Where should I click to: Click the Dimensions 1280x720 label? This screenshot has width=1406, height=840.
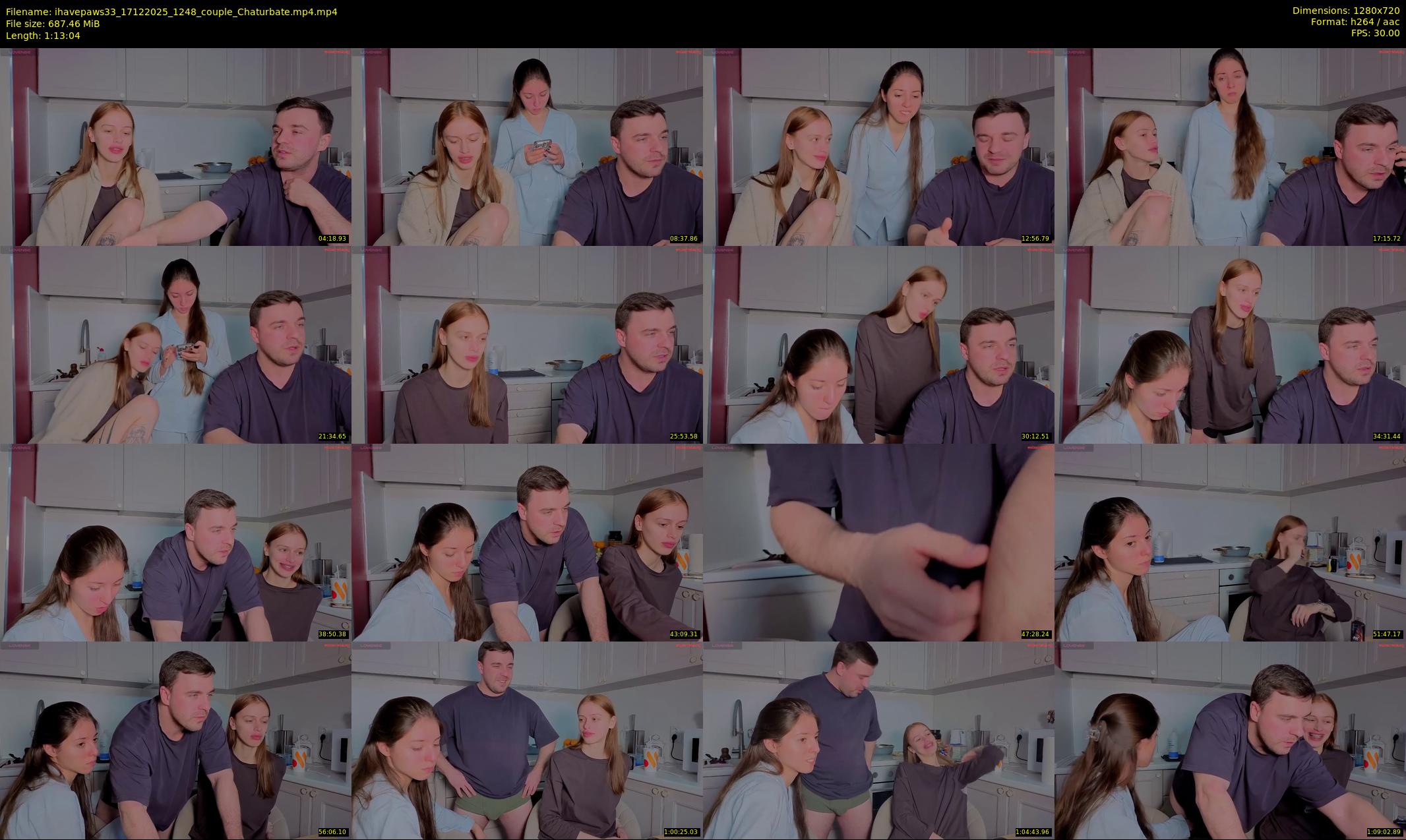1345,11
